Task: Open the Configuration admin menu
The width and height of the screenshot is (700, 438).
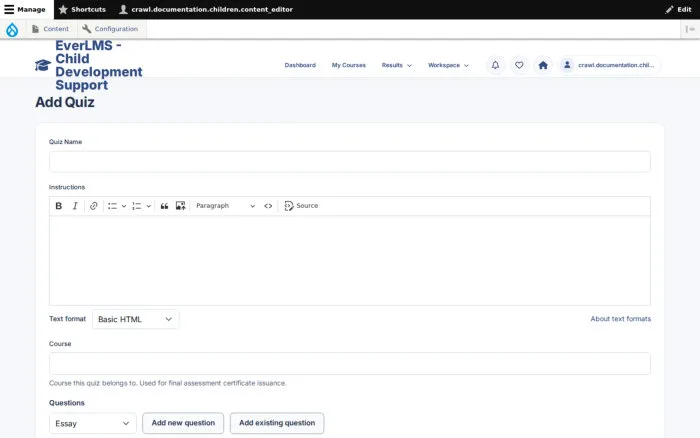Action: [110, 29]
